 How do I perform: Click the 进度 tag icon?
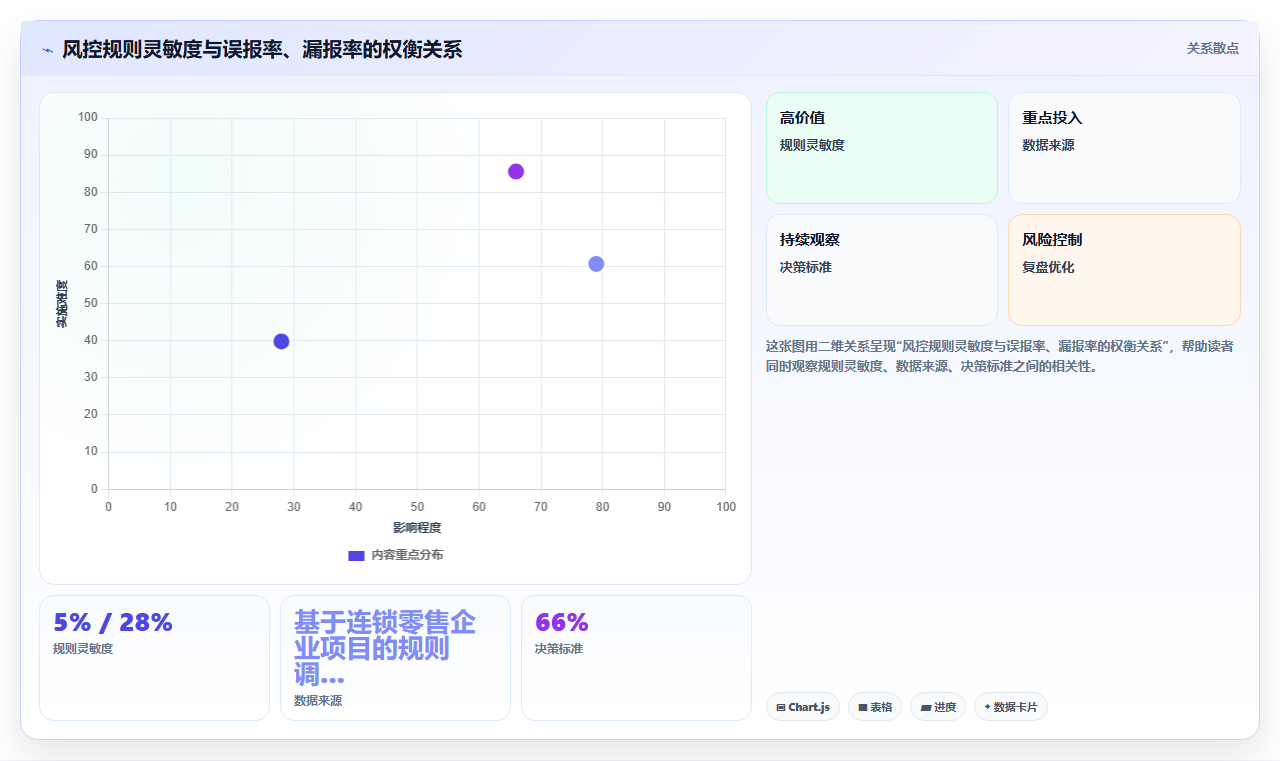(x=926, y=707)
